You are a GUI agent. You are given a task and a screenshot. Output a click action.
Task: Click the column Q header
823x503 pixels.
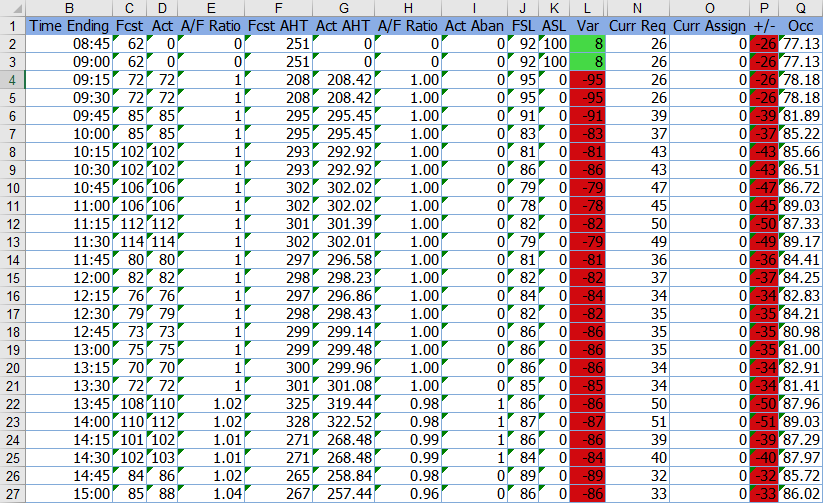click(x=799, y=7)
